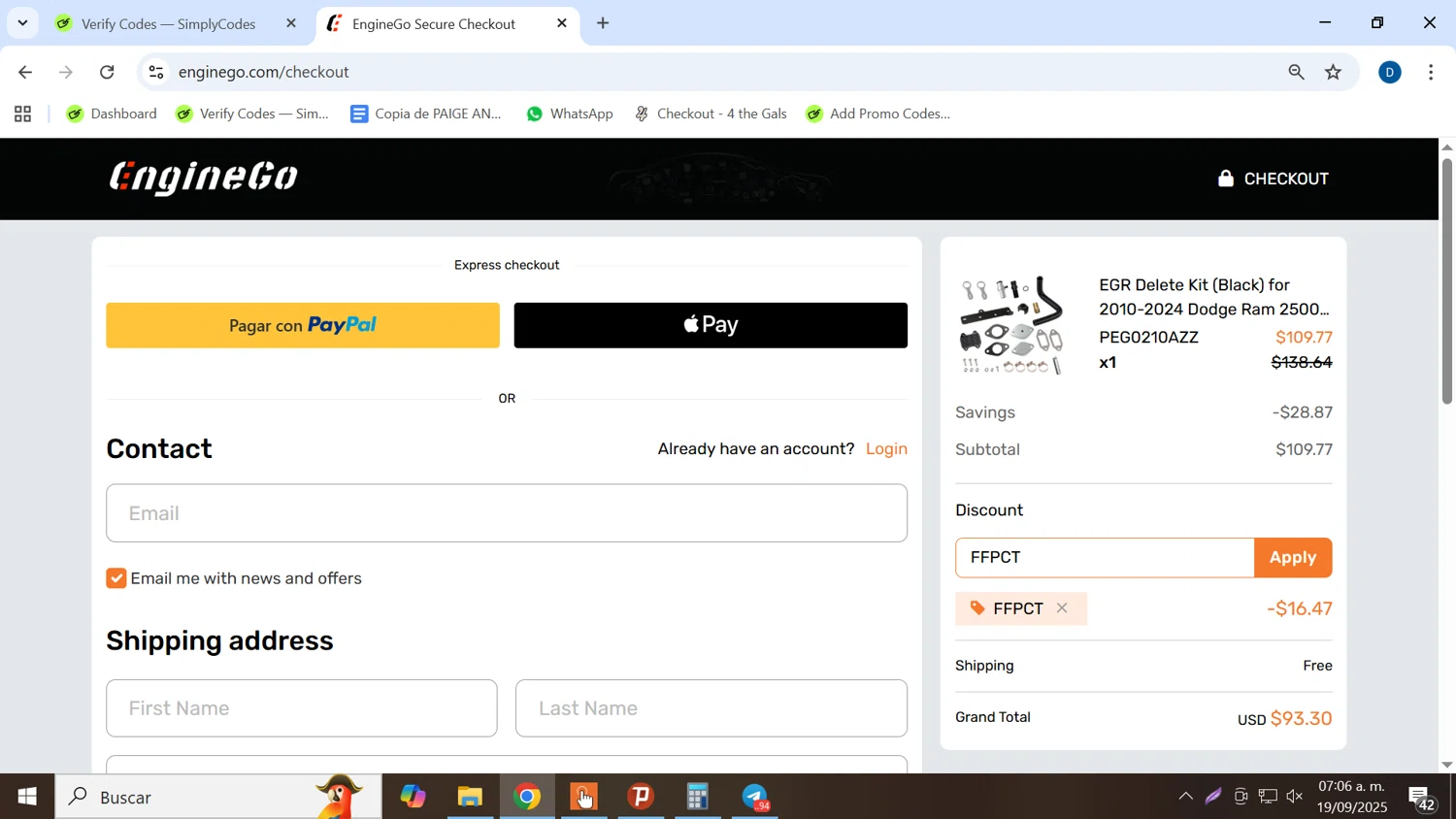Open Chrome profile D avatar
The image size is (1456, 819).
pos(1390,72)
